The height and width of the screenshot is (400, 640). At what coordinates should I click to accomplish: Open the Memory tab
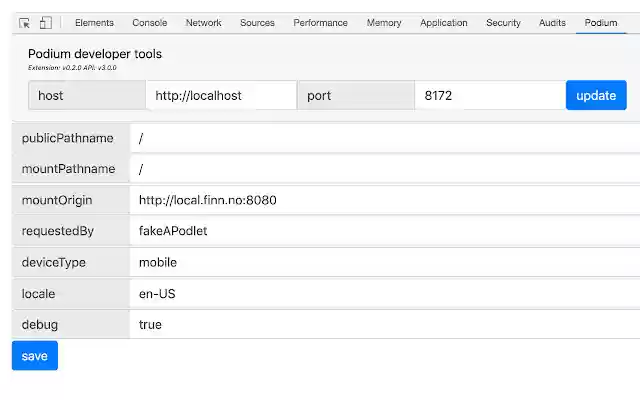(384, 23)
